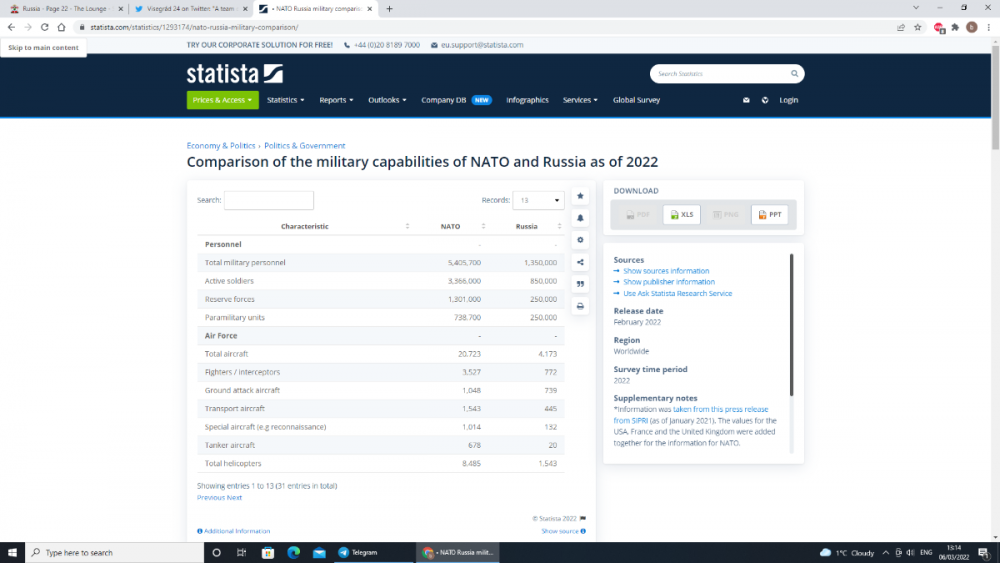This screenshot has width=1000, height=563.
Task: Open the gear settings icon beside table
Action: coord(580,240)
